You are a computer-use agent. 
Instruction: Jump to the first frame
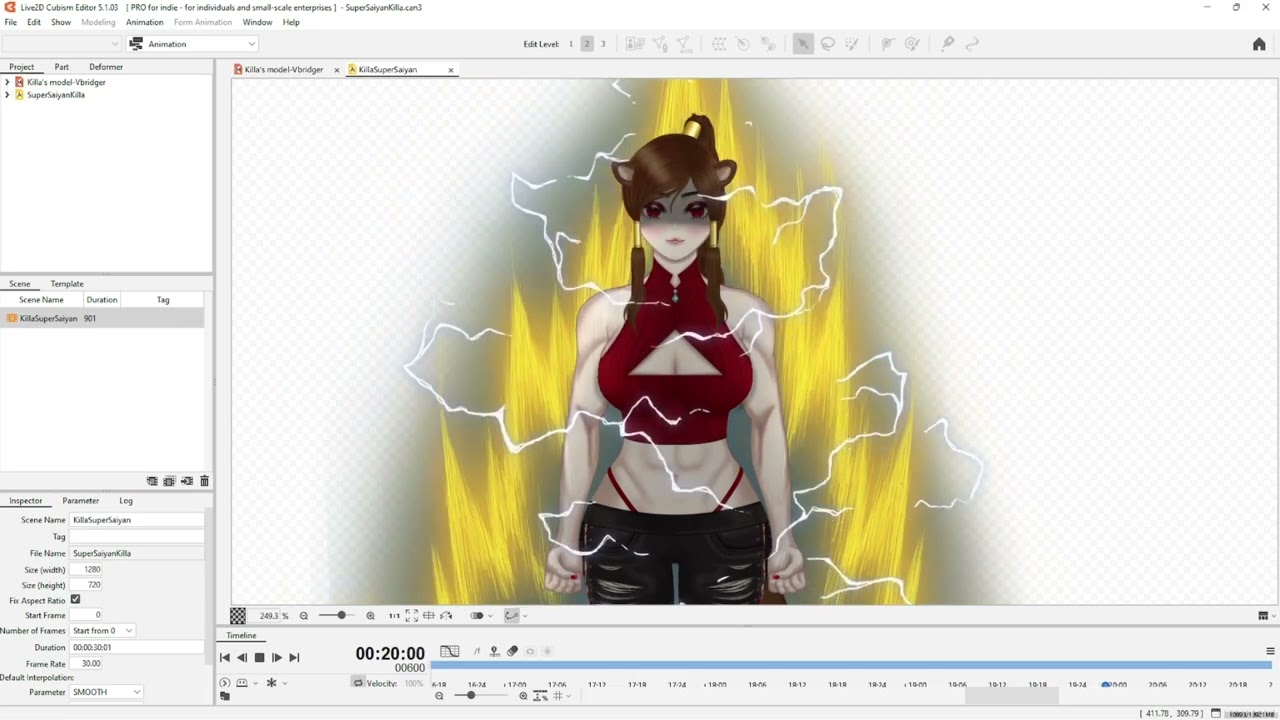pyautogui.click(x=225, y=658)
